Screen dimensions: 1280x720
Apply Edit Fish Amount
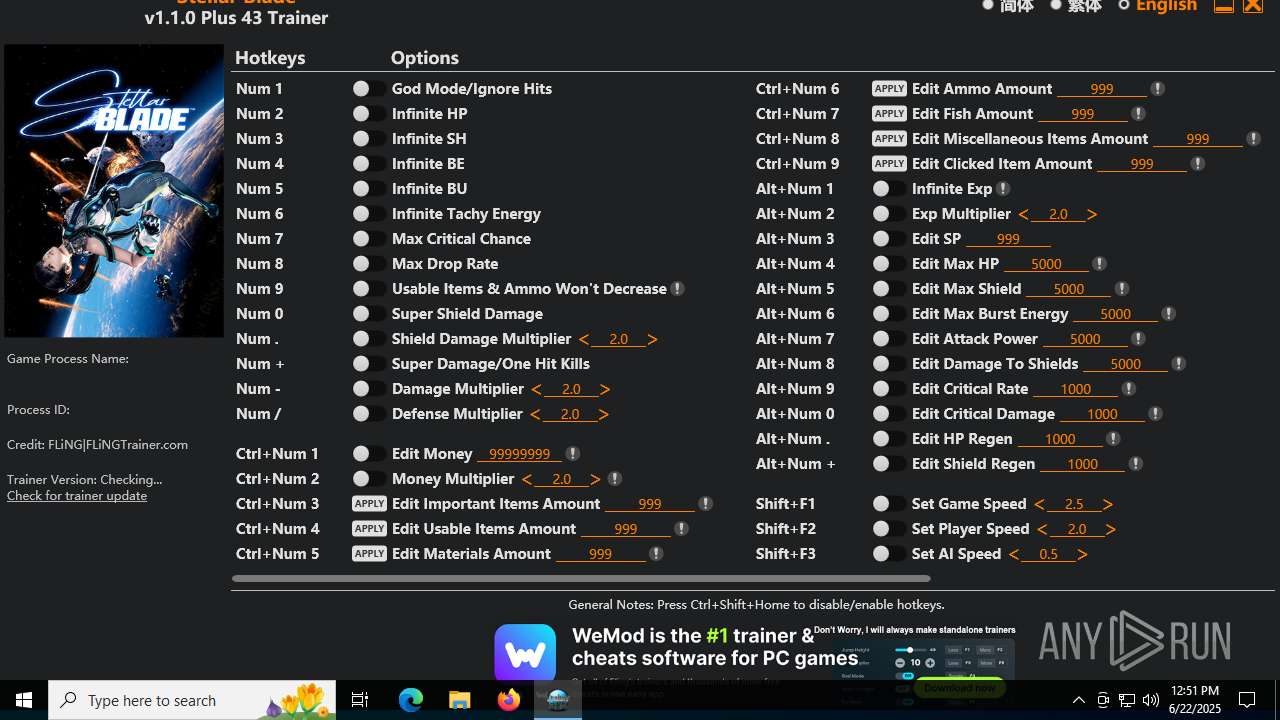point(889,114)
